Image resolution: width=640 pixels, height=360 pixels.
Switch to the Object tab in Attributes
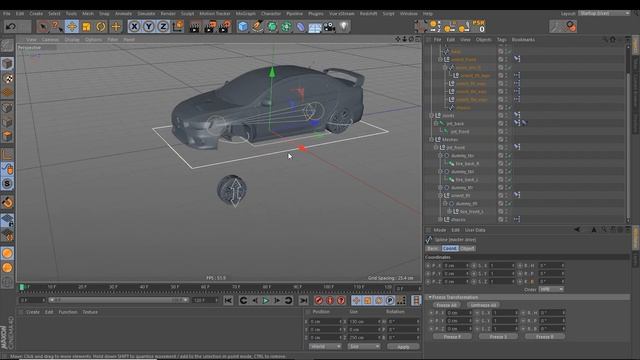[467, 248]
